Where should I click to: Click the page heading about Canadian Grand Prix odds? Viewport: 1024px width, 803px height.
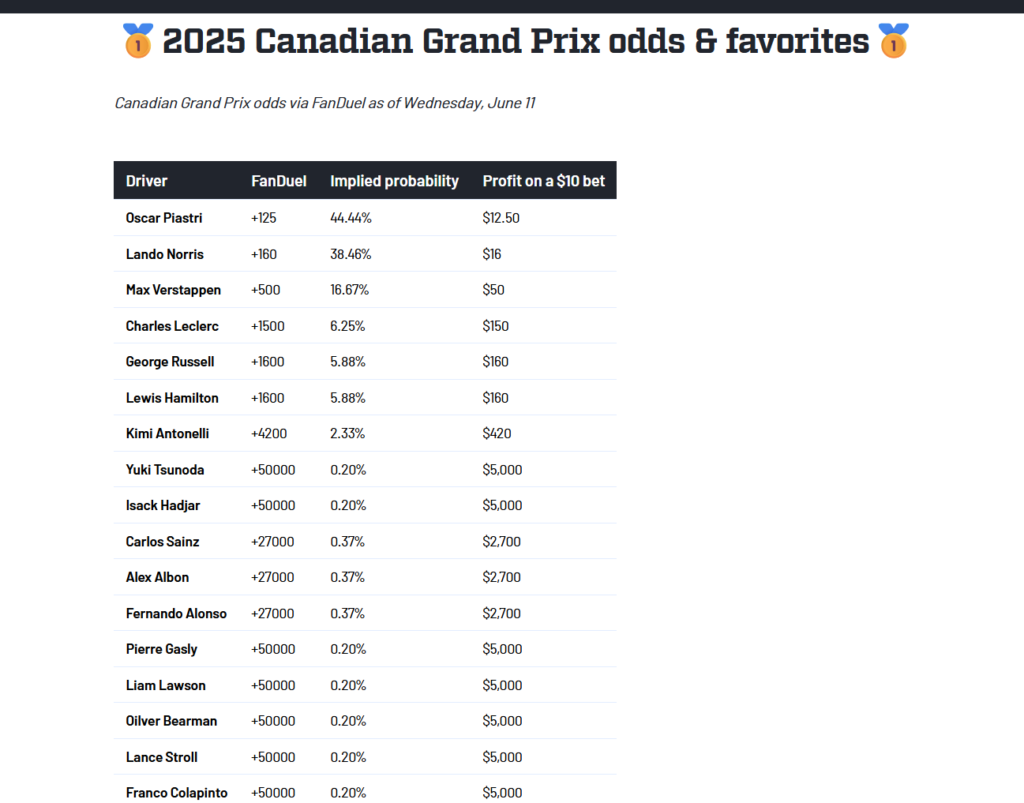pyautogui.click(x=516, y=41)
